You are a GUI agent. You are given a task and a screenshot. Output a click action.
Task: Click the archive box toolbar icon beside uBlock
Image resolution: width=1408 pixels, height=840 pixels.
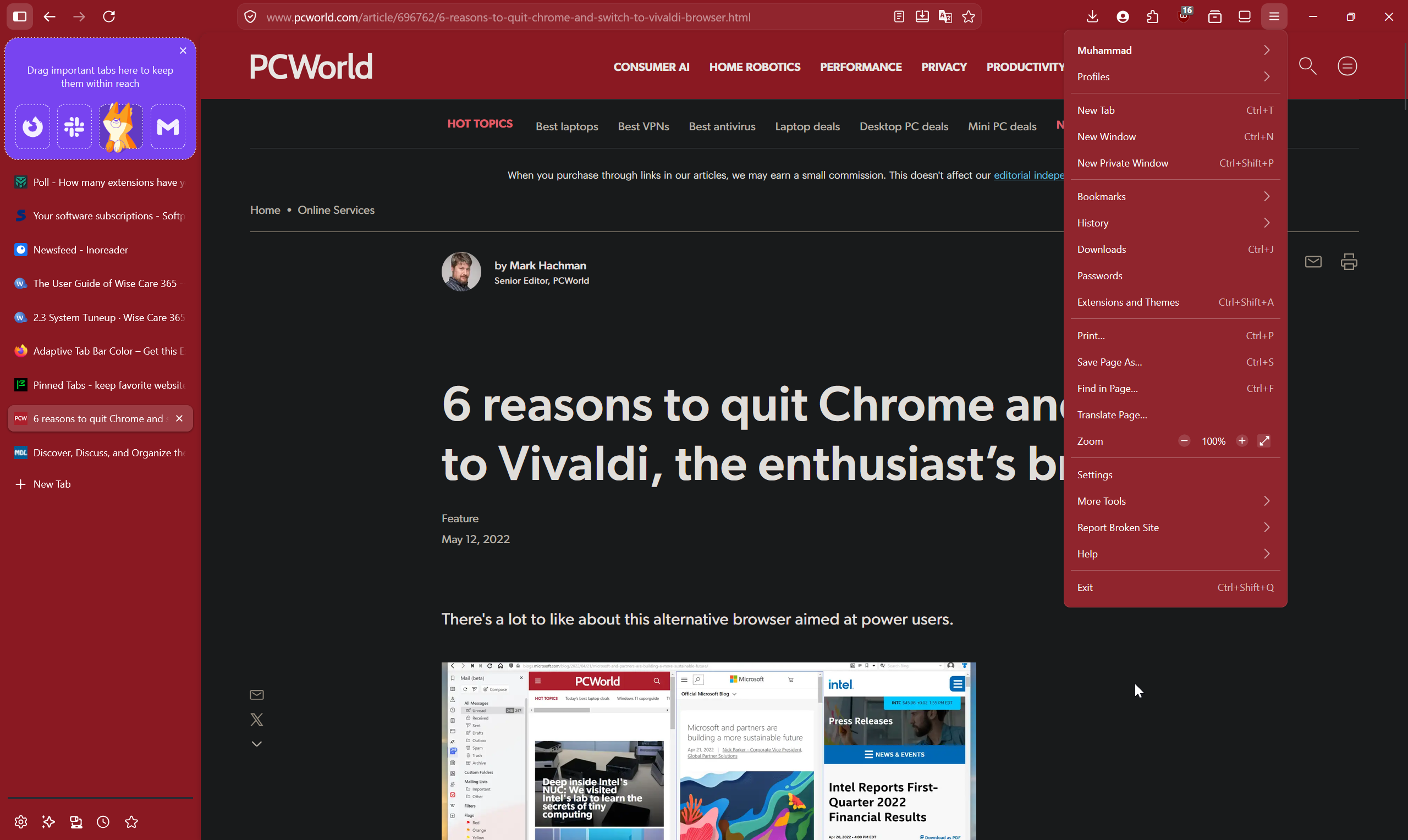1214,17
